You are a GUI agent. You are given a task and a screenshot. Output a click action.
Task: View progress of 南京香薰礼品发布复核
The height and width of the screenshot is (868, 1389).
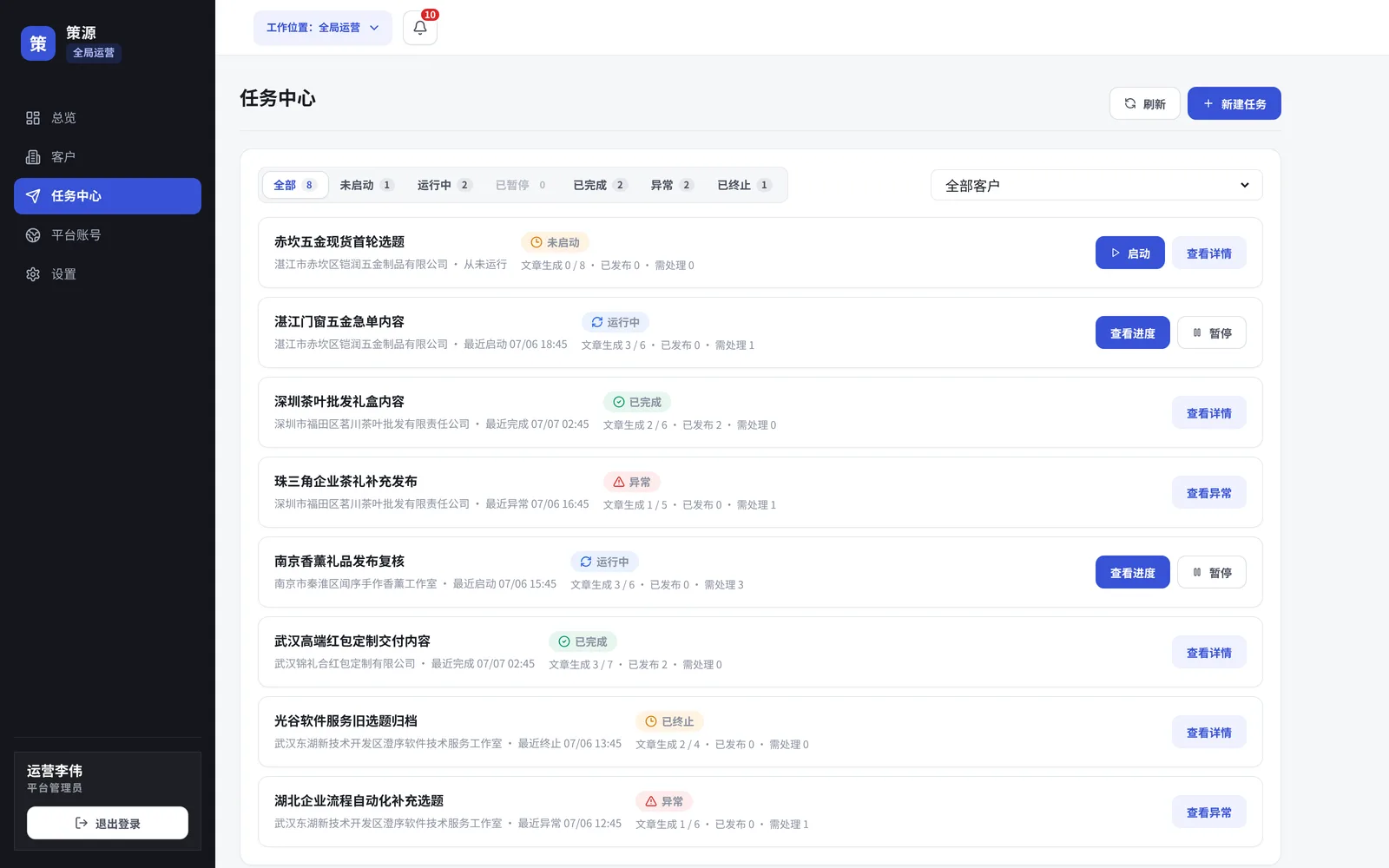tap(1133, 573)
